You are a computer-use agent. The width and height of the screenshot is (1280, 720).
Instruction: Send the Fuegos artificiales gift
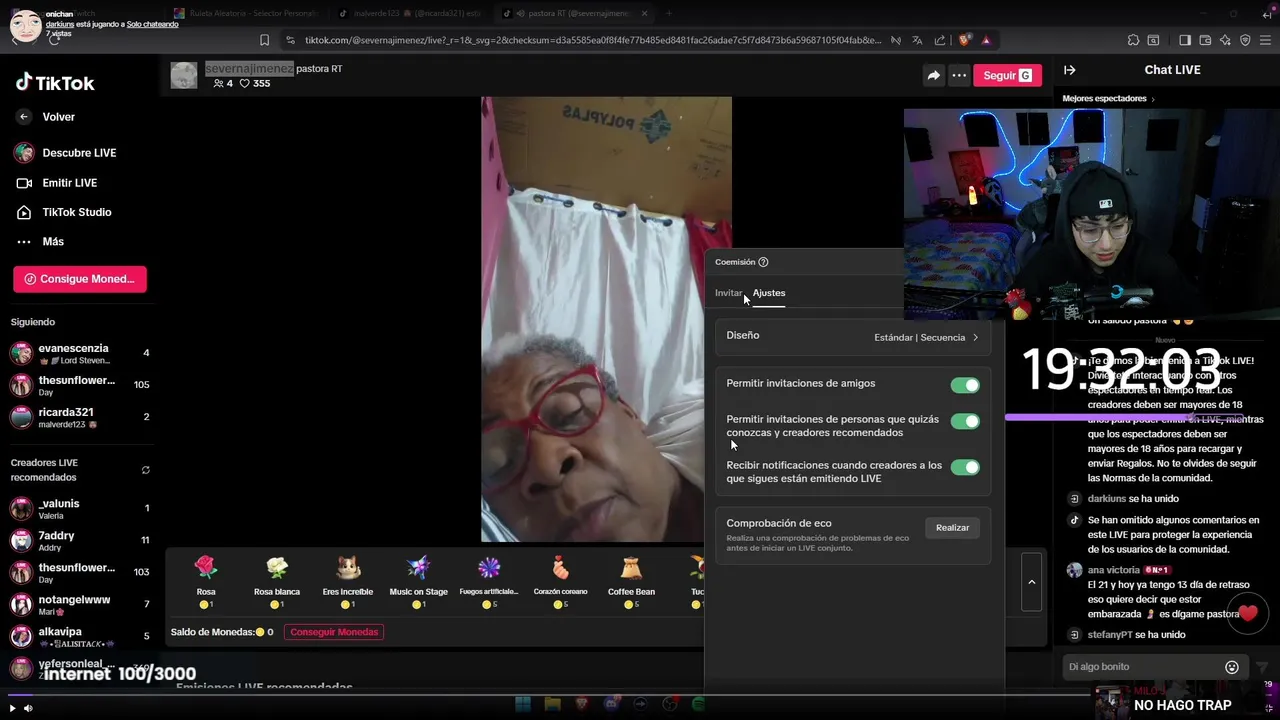(489, 581)
